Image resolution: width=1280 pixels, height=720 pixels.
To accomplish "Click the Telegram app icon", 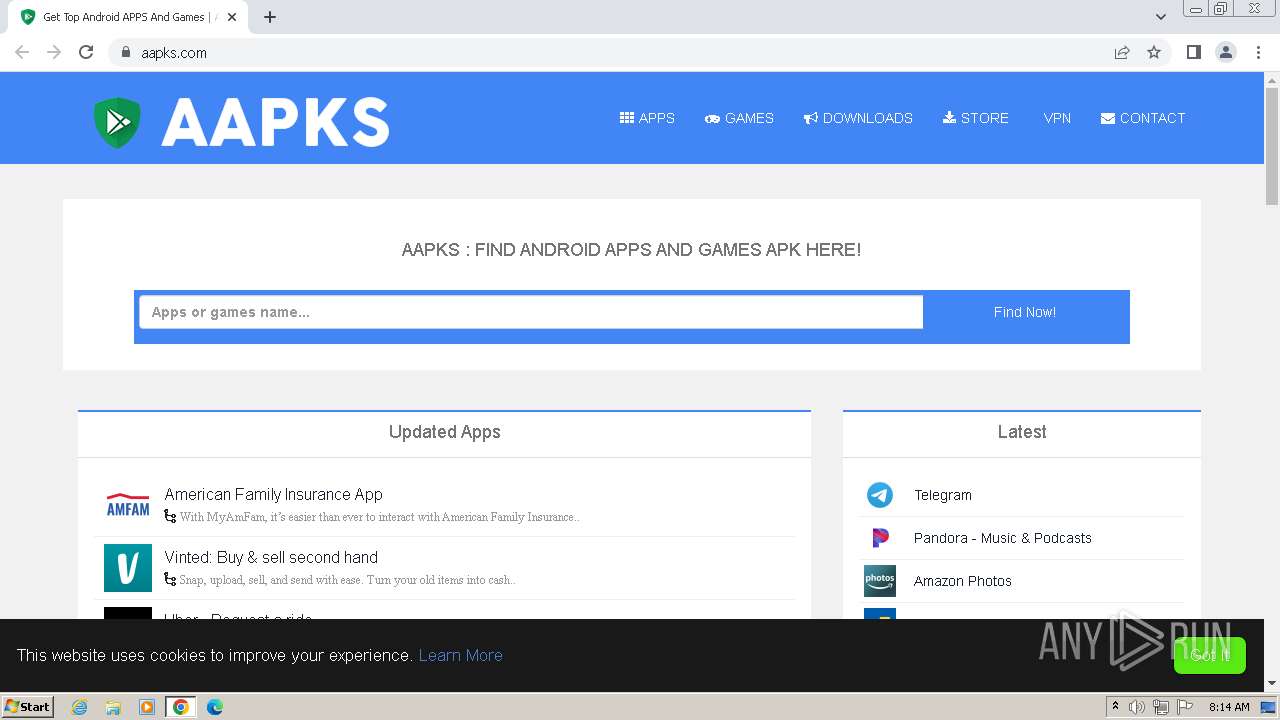I will (x=880, y=495).
